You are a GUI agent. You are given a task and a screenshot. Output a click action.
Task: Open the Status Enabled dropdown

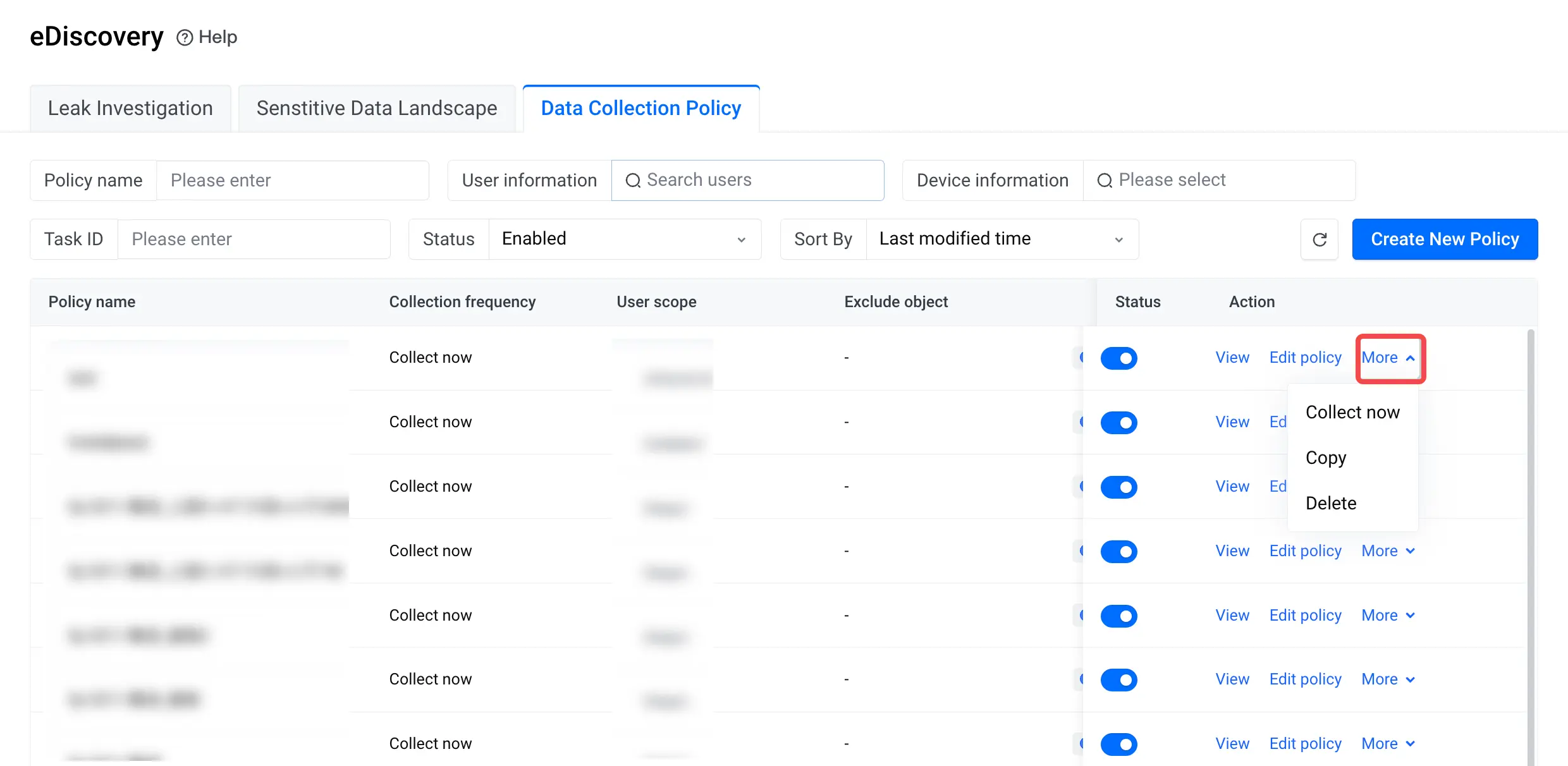coord(625,240)
